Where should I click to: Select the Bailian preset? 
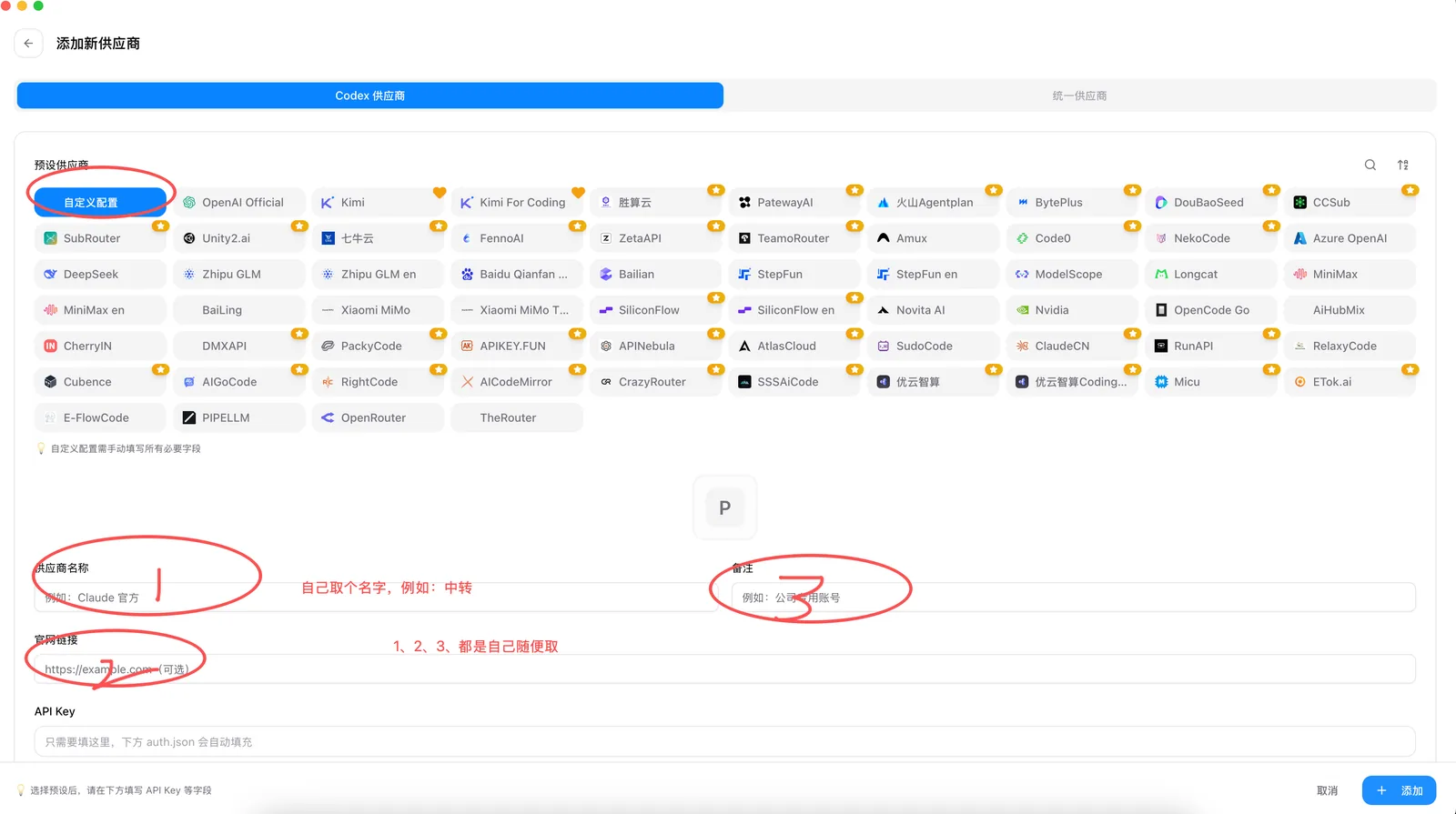(x=655, y=275)
